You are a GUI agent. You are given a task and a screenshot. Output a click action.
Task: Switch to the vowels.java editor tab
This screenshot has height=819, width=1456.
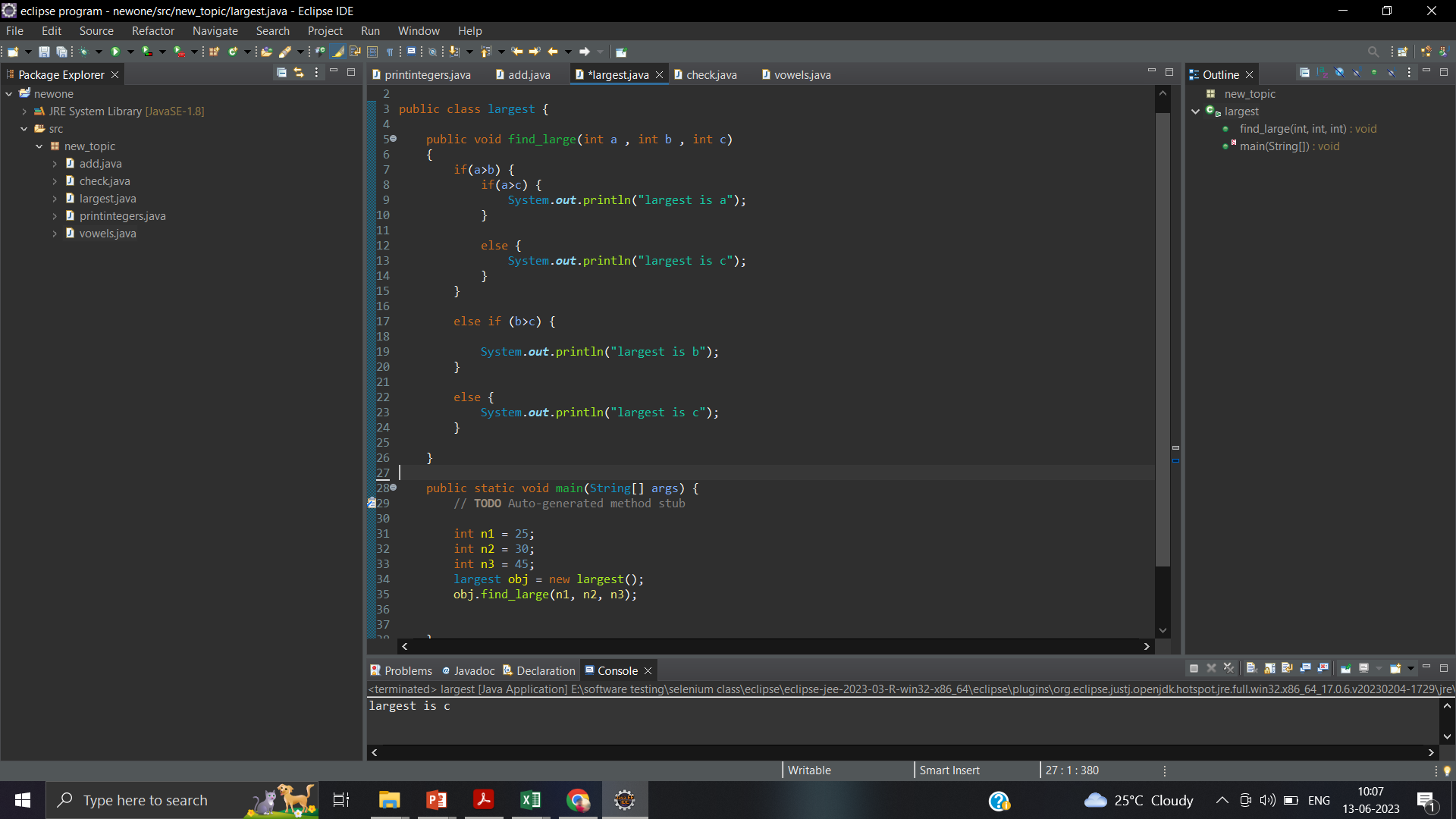[x=802, y=74]
